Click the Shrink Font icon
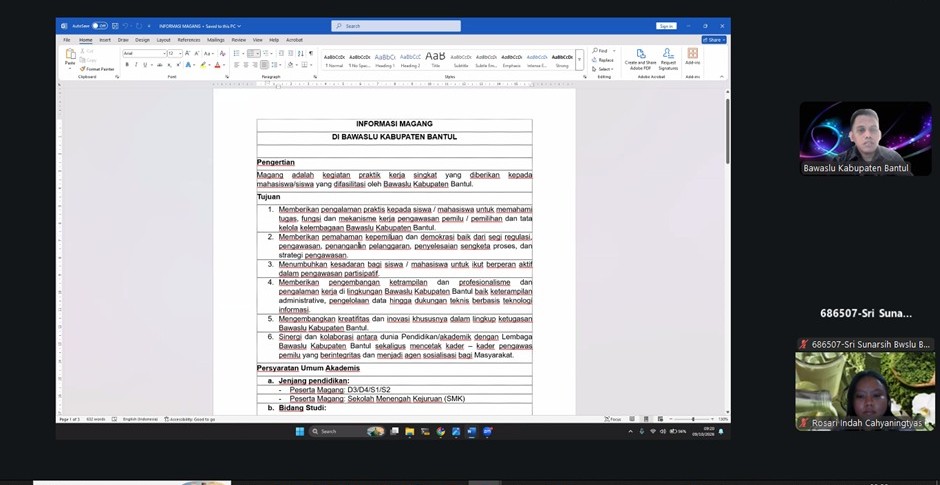The height and width of the screenshot is (485, 940). (197, 53)
